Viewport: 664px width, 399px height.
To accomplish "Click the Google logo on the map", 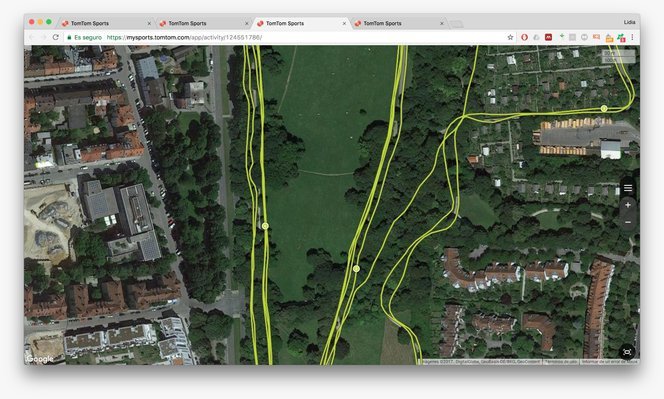I will pos(40,359).
